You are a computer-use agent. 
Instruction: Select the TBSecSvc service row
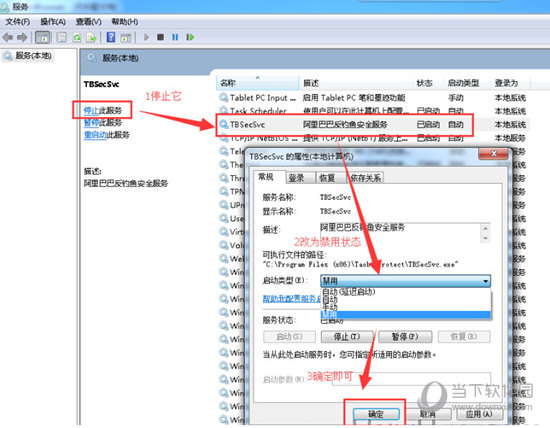[x=373, y=124]
